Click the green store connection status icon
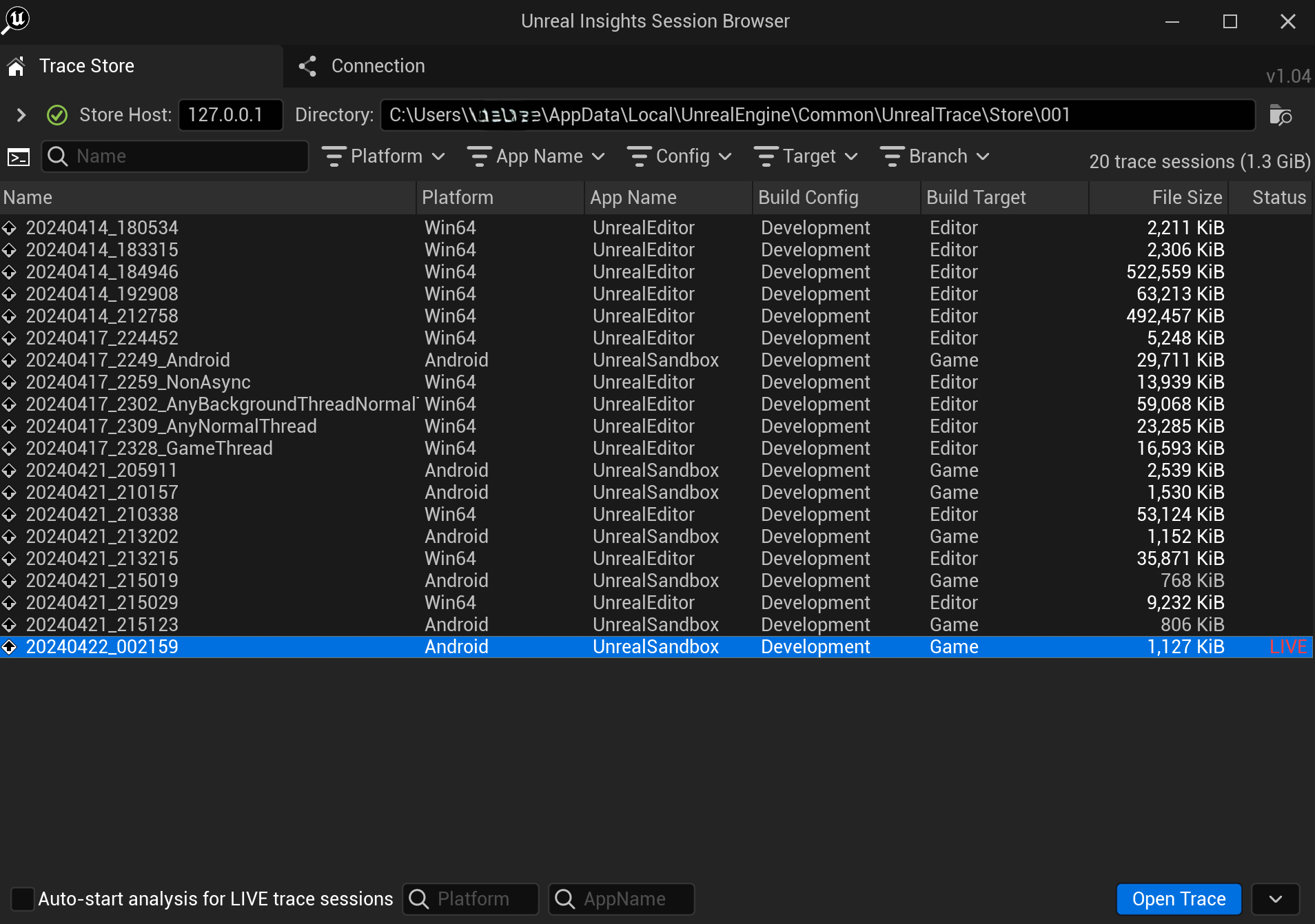 [x=57, y=115]
